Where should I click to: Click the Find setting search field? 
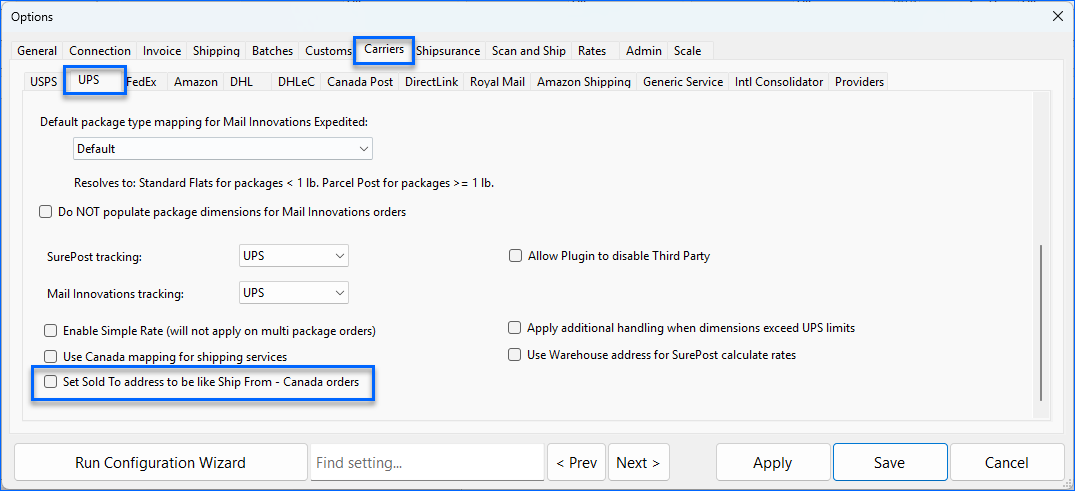427,463
